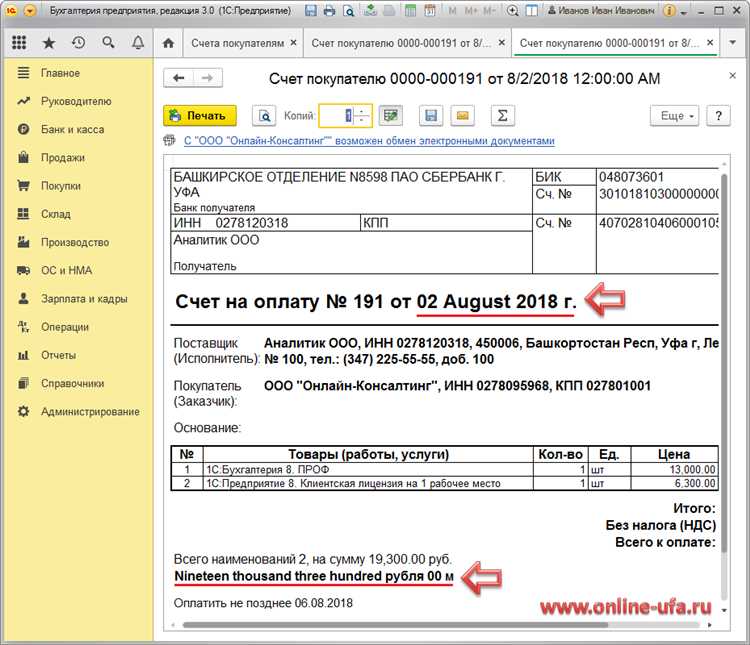Open Производство section
The image size is (750, 645).
coord(75,243)
